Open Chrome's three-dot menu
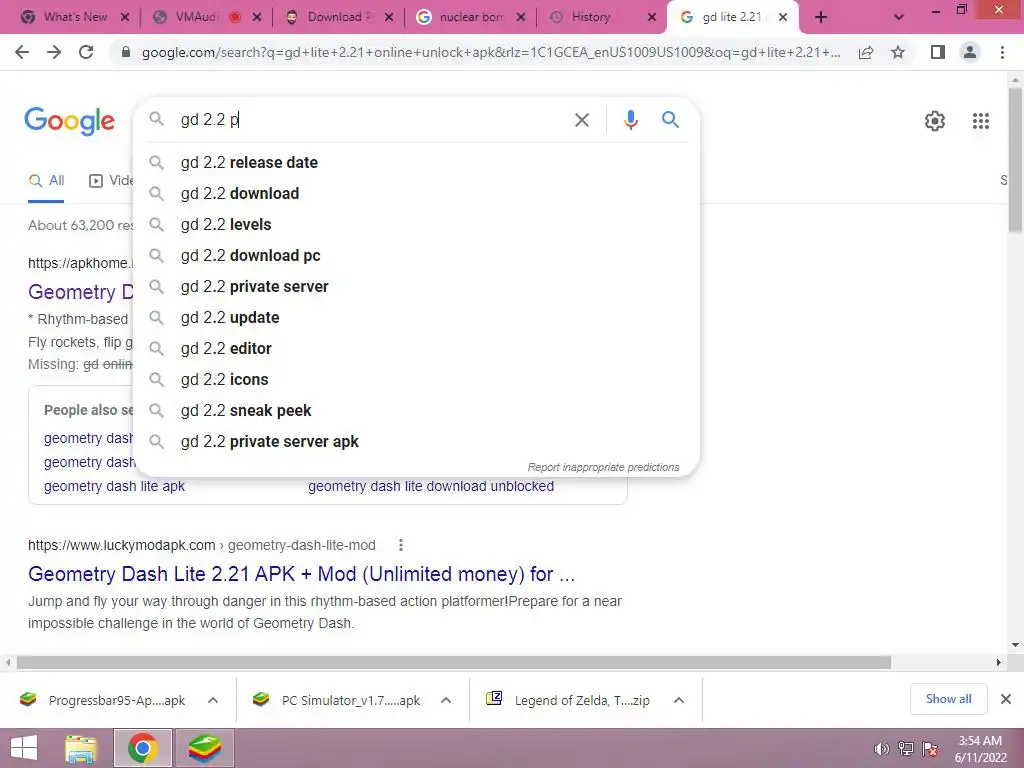This screenshot has width=1024, height=768. click(x=1002, y=52)
